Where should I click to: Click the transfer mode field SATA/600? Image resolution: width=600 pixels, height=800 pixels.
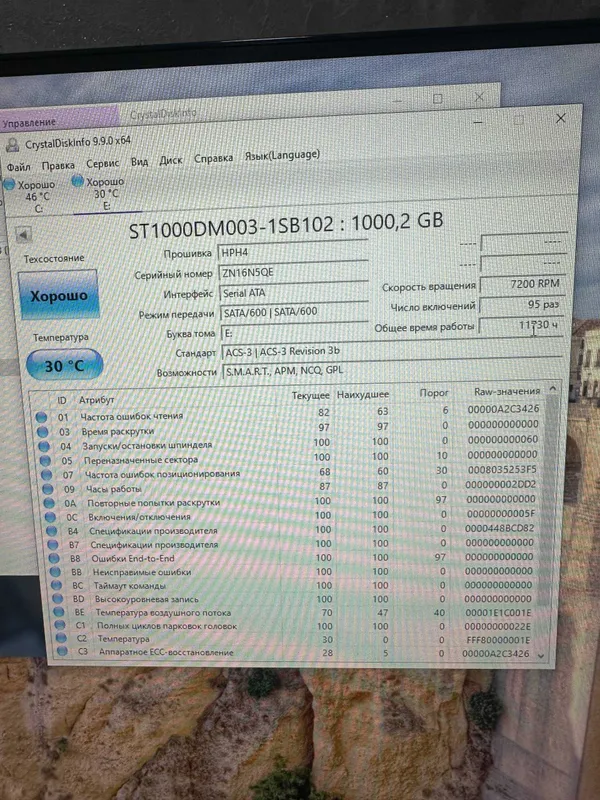[294, 312]
